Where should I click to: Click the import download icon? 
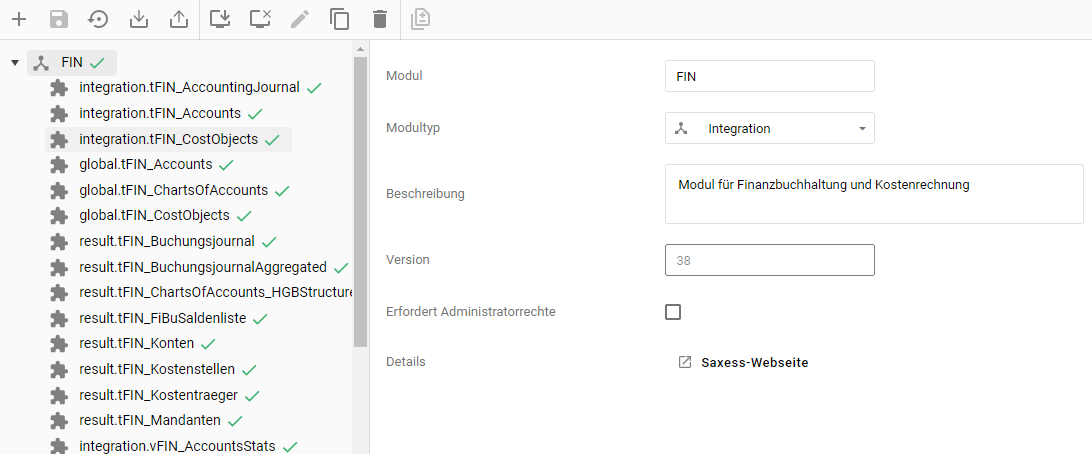138,19
